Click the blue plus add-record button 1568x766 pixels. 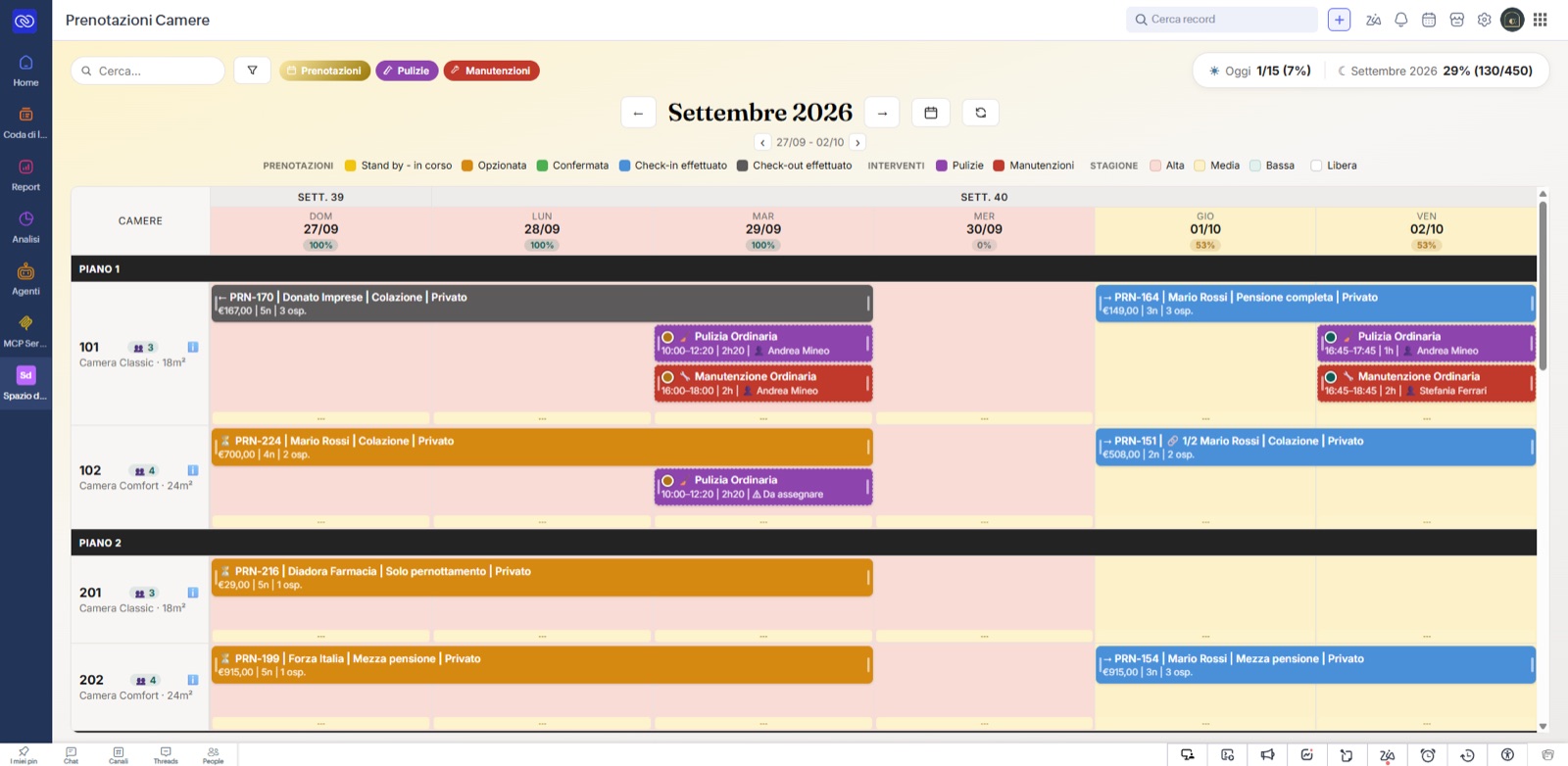[1339, 20]
